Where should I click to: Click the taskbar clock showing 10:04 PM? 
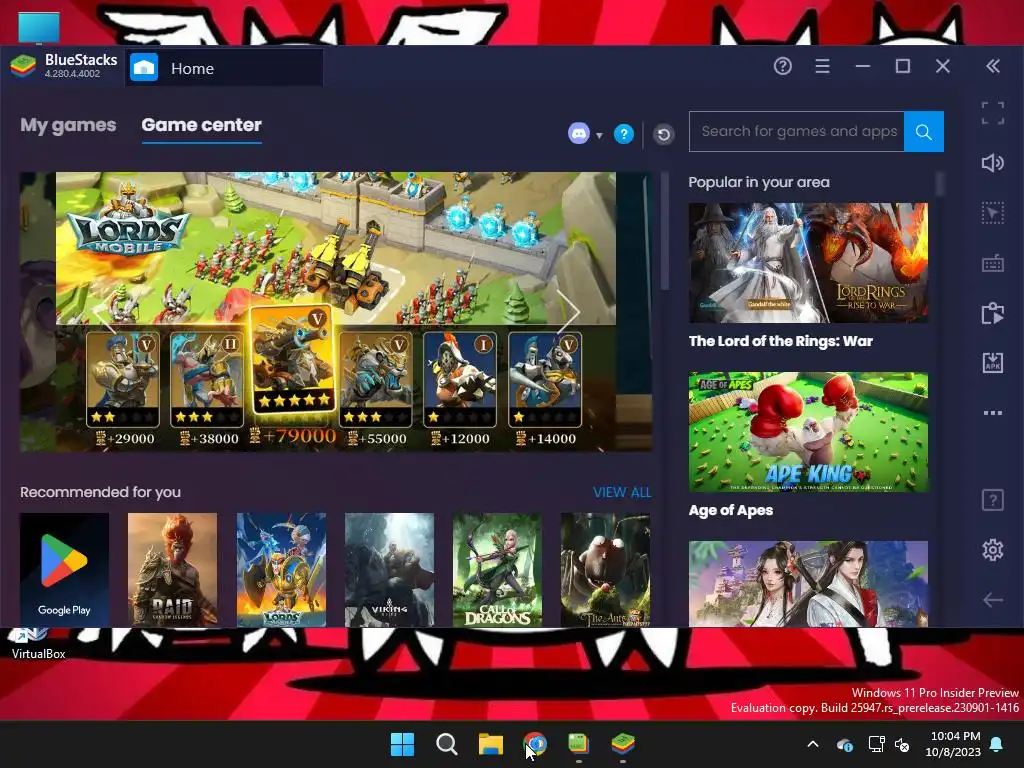[953, 744]
